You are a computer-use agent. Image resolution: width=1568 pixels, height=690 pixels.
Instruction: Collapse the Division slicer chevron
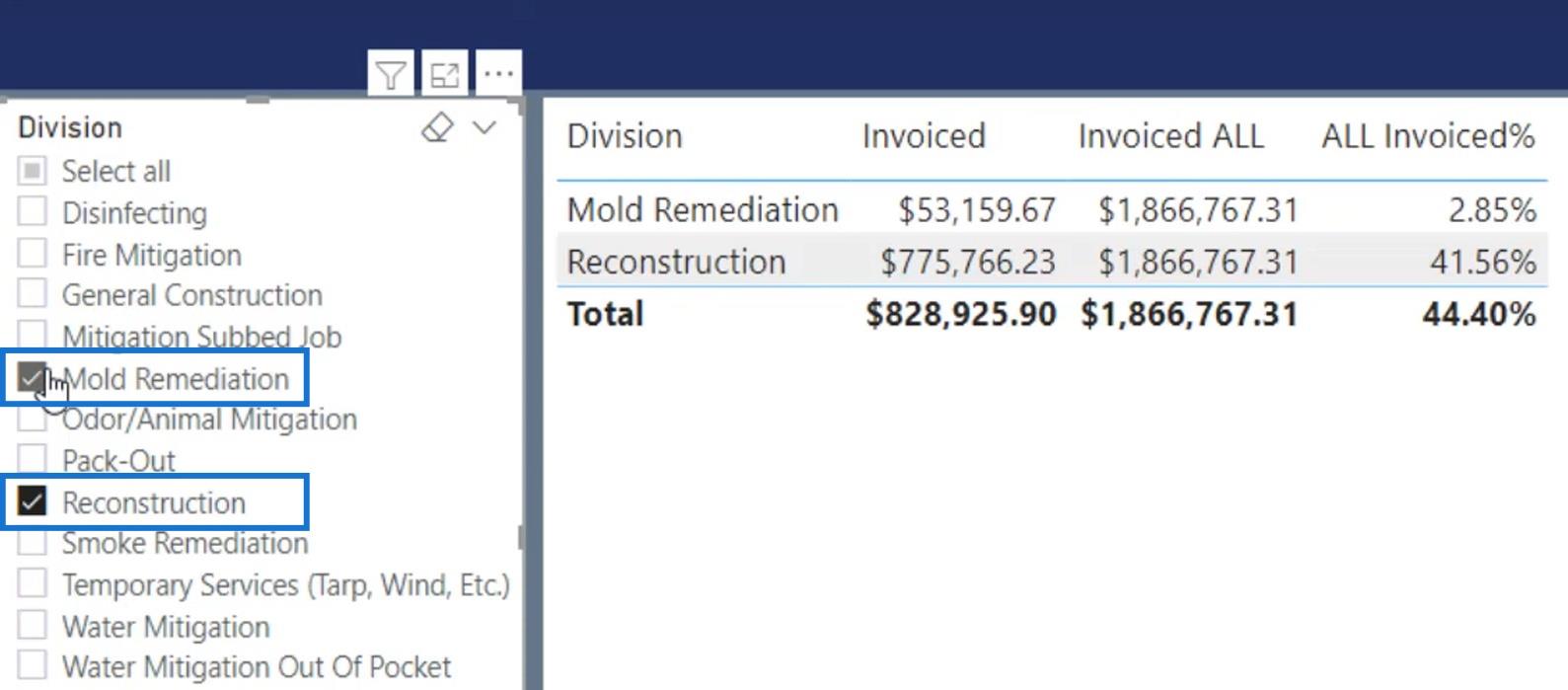tap(485, 127)
